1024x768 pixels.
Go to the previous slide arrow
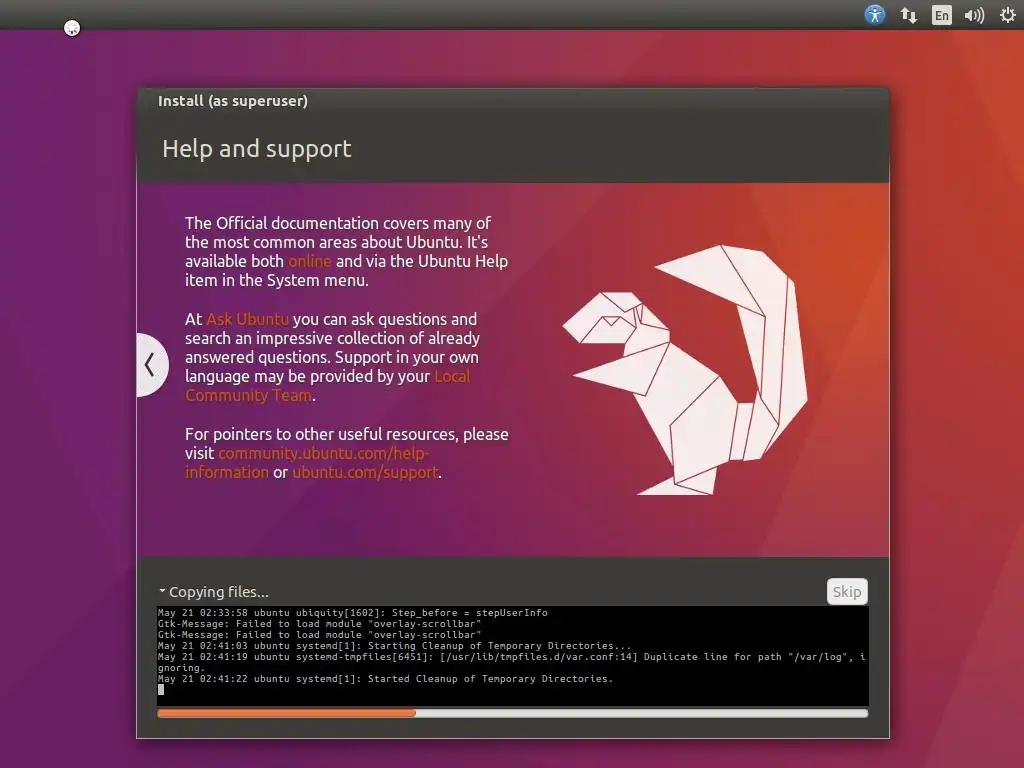click(152, 364)
